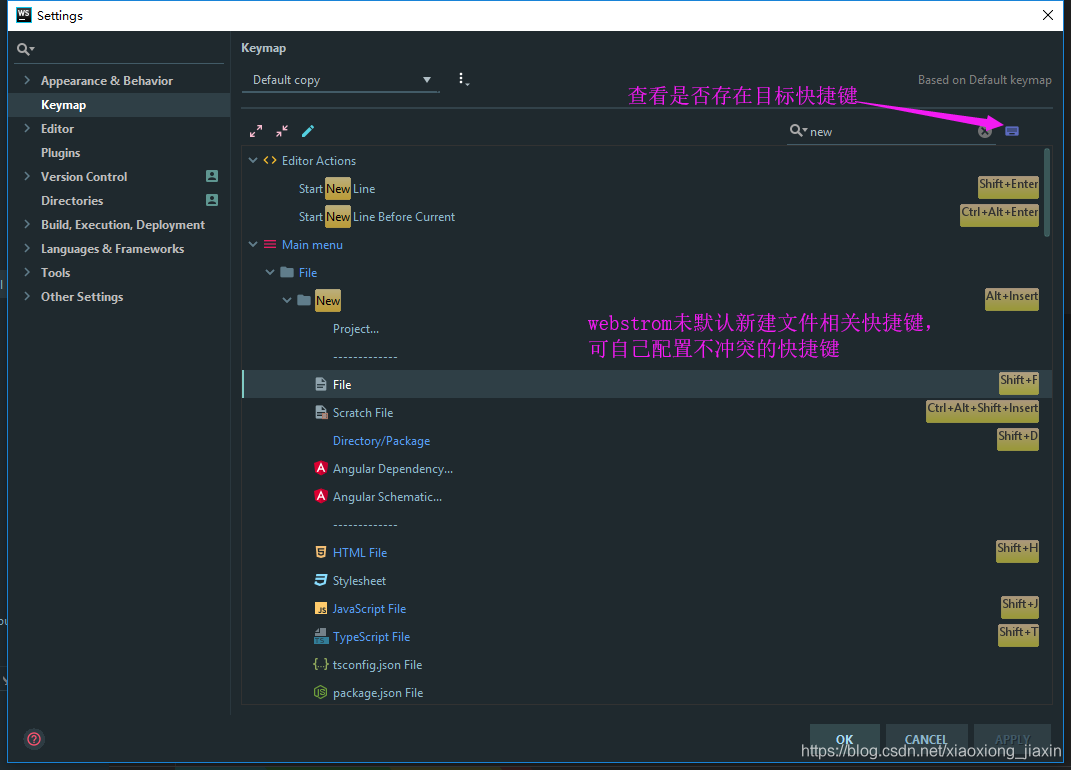Click the keymap list vertical scrollbar

(1047, 193)
